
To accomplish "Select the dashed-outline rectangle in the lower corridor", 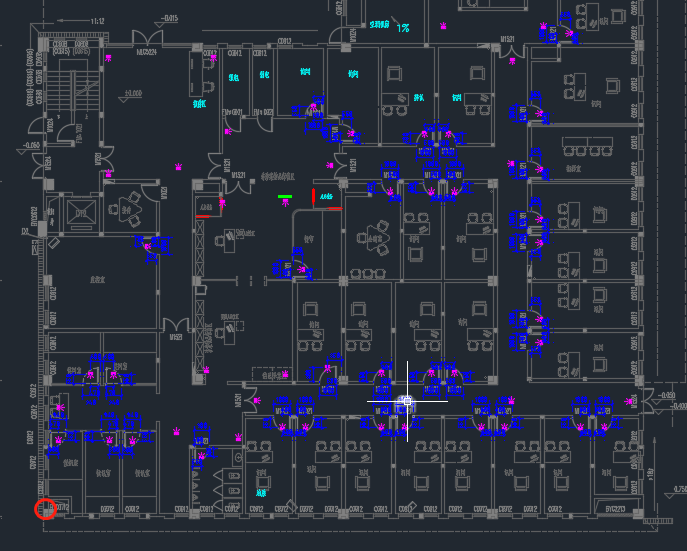I will coord(272,374).
